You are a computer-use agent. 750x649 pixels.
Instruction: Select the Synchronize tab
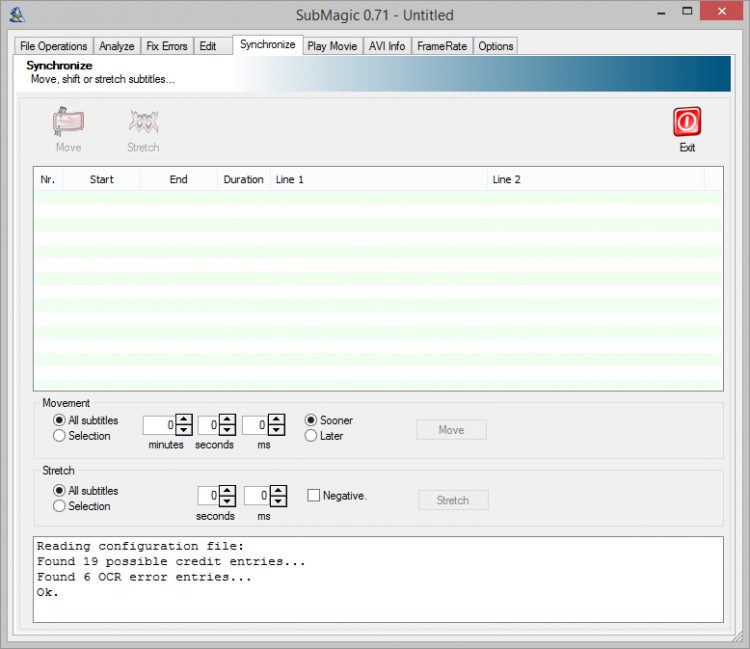(x=268, y=44)
